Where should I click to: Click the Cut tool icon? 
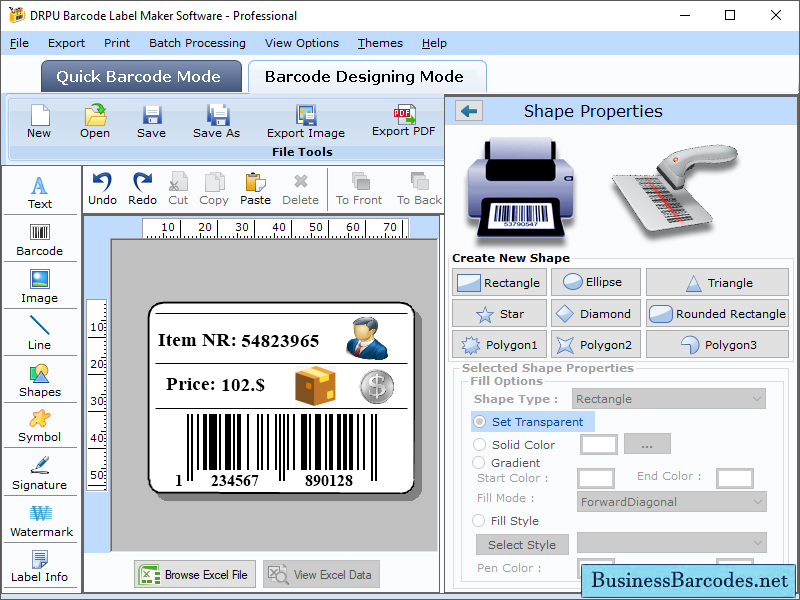click(178, 182)
